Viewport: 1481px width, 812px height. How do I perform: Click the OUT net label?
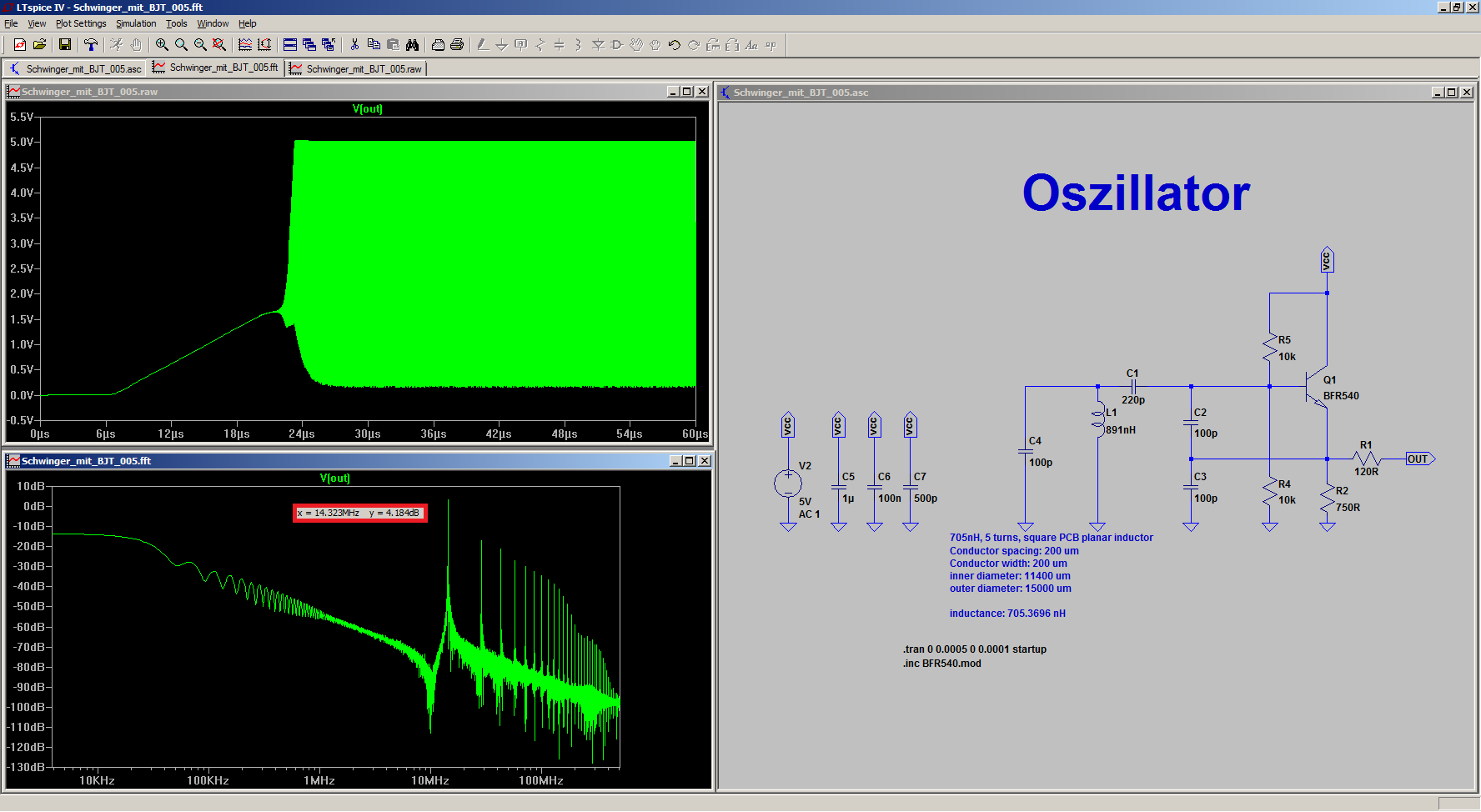click(x=1420, y=459)
